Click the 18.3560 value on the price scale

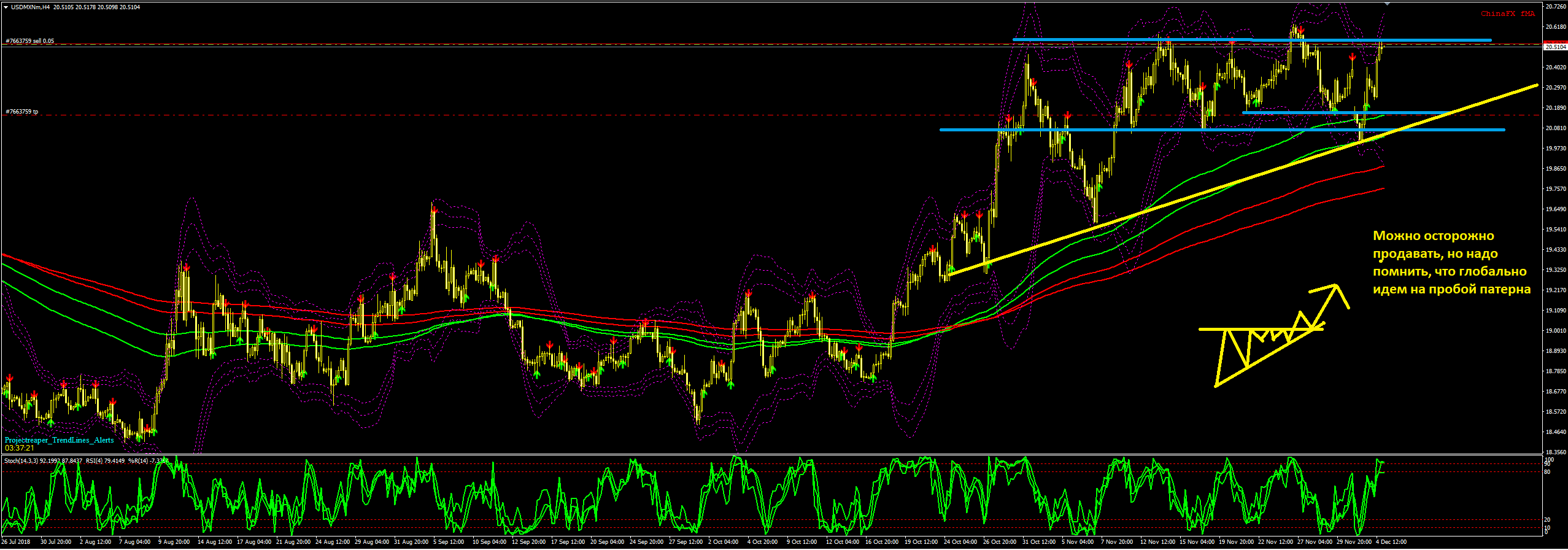pos(1556,452)
